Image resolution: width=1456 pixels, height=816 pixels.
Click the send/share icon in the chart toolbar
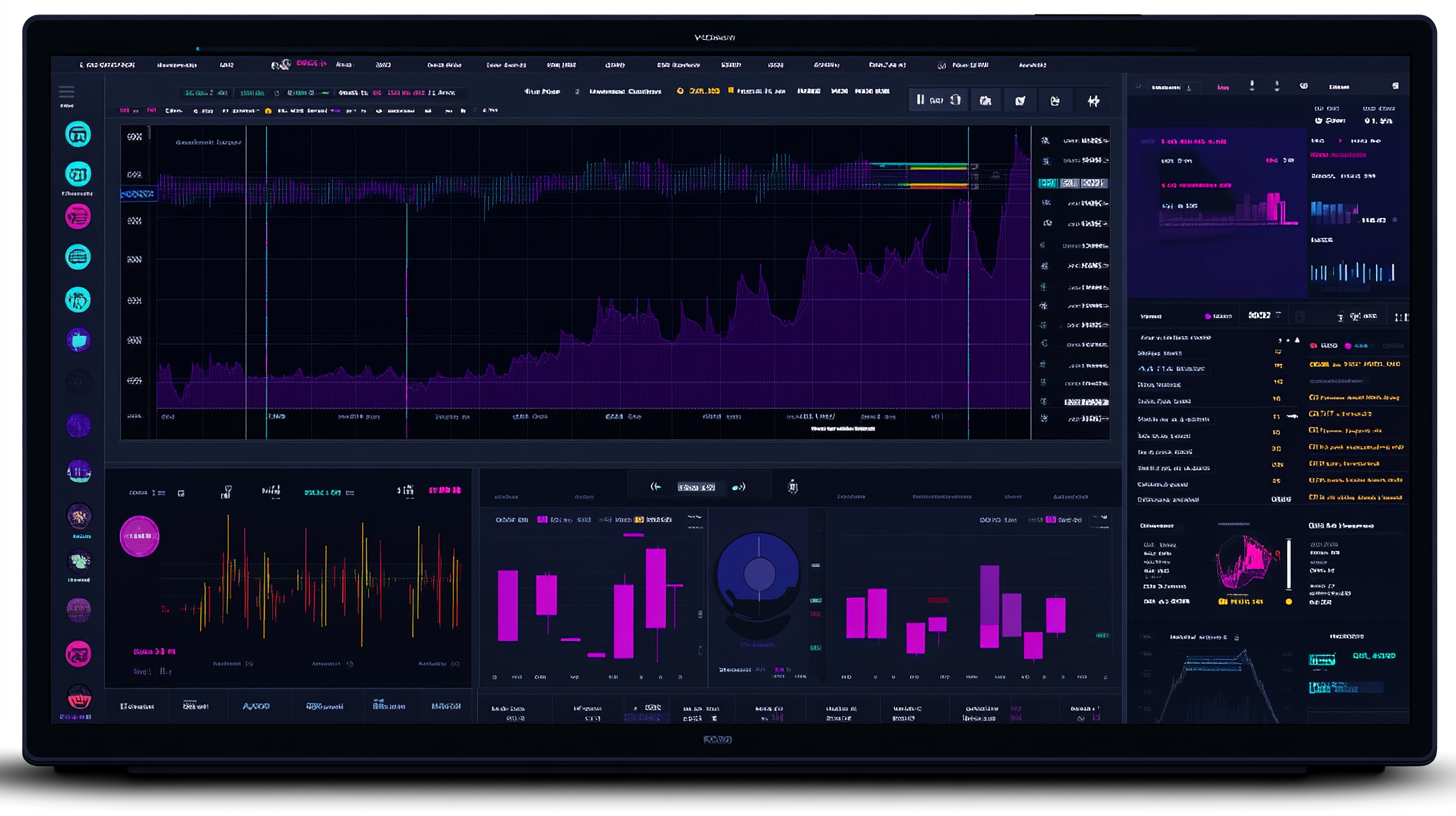click(x=1020, y=101)
